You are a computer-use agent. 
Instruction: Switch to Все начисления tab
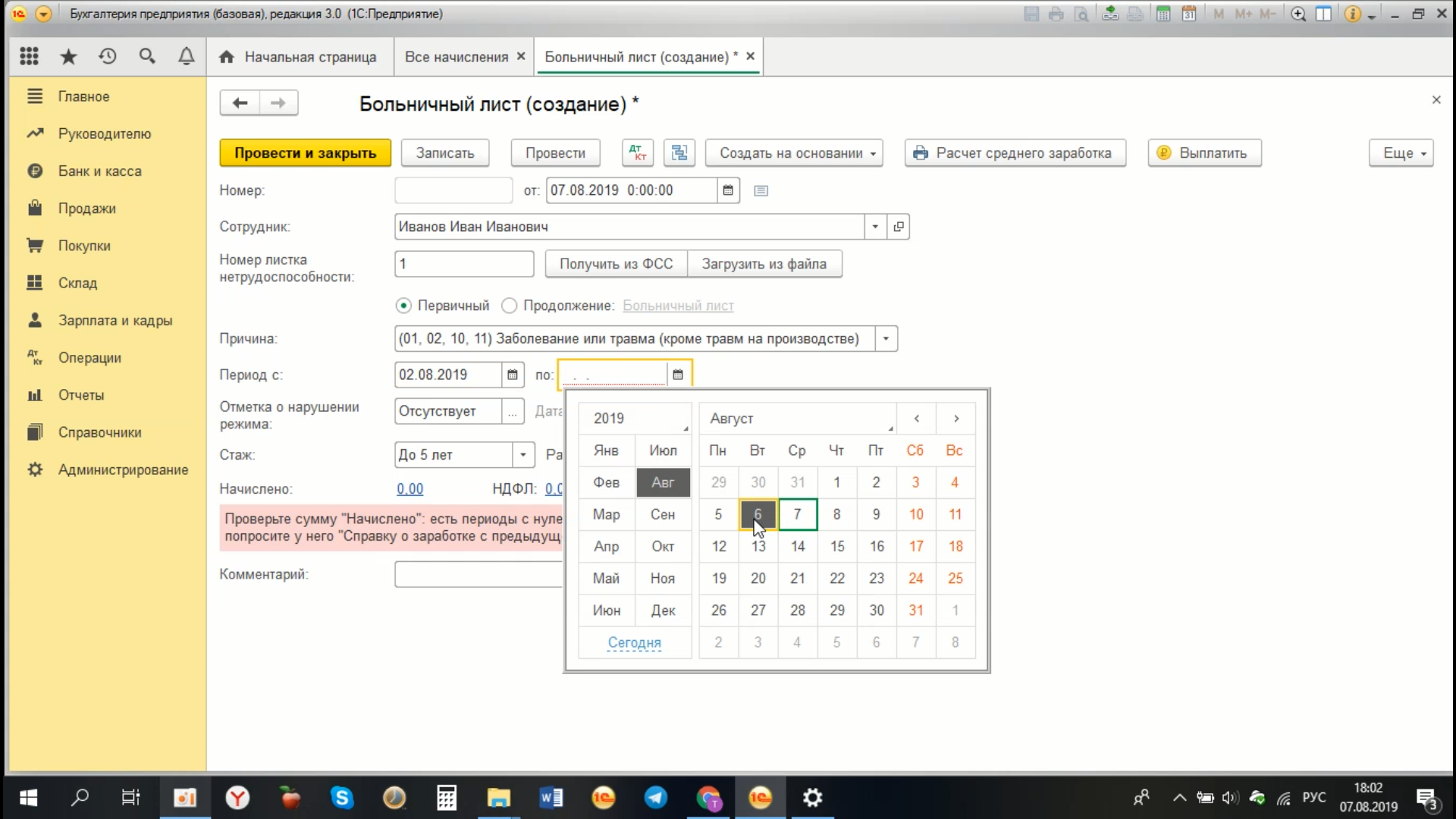coord(456,57)
